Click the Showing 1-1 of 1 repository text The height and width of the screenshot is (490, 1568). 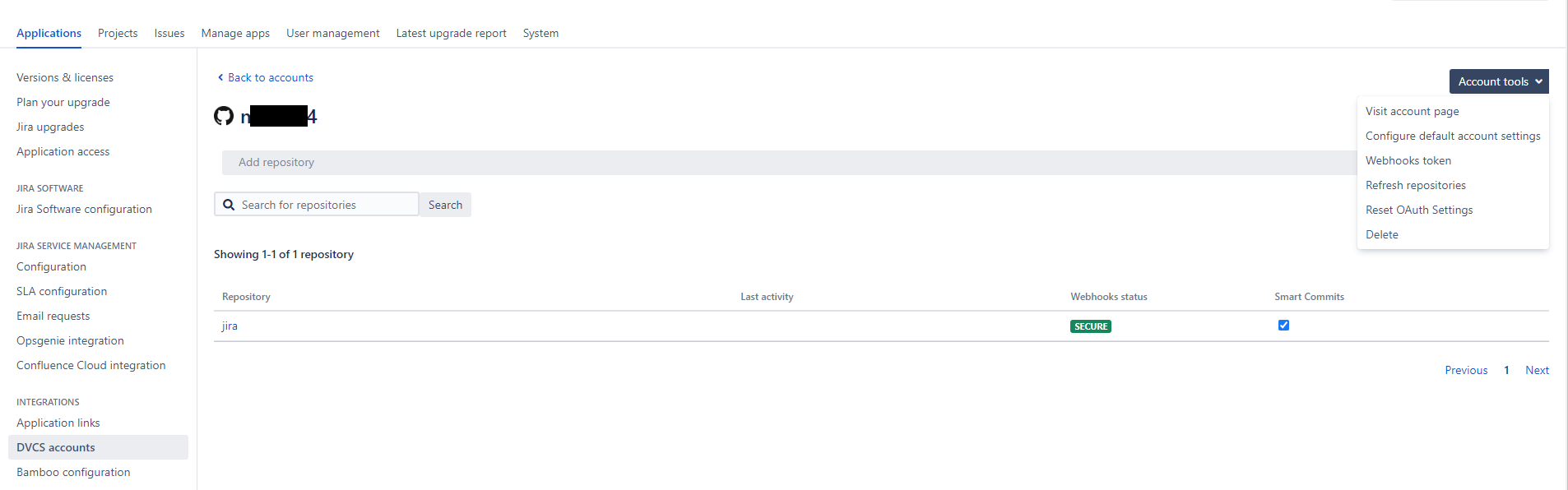(x=284, y=254)
